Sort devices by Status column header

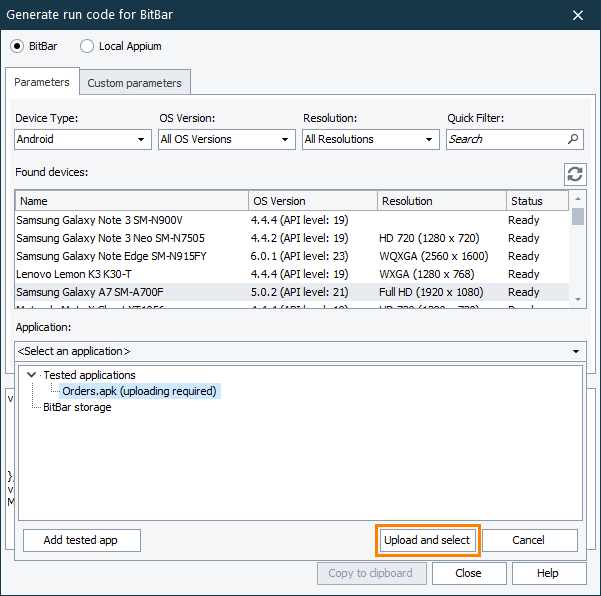click(x=537, y=201)
